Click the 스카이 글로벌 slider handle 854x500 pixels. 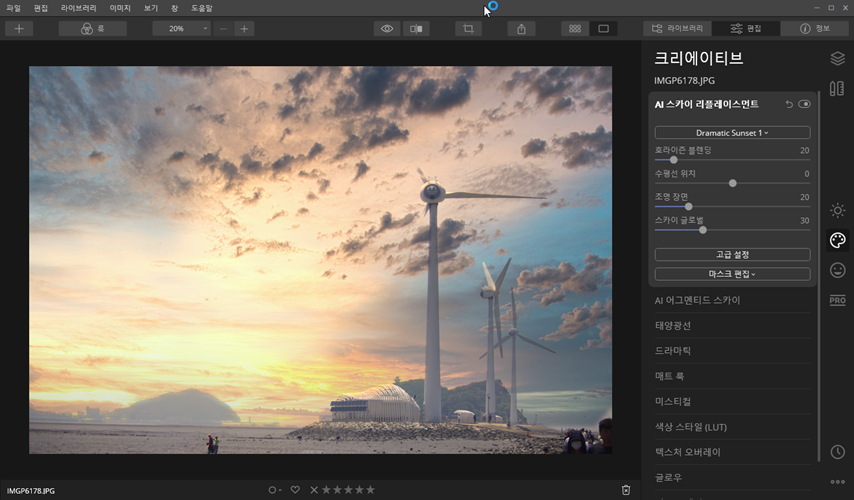point(703,230)
